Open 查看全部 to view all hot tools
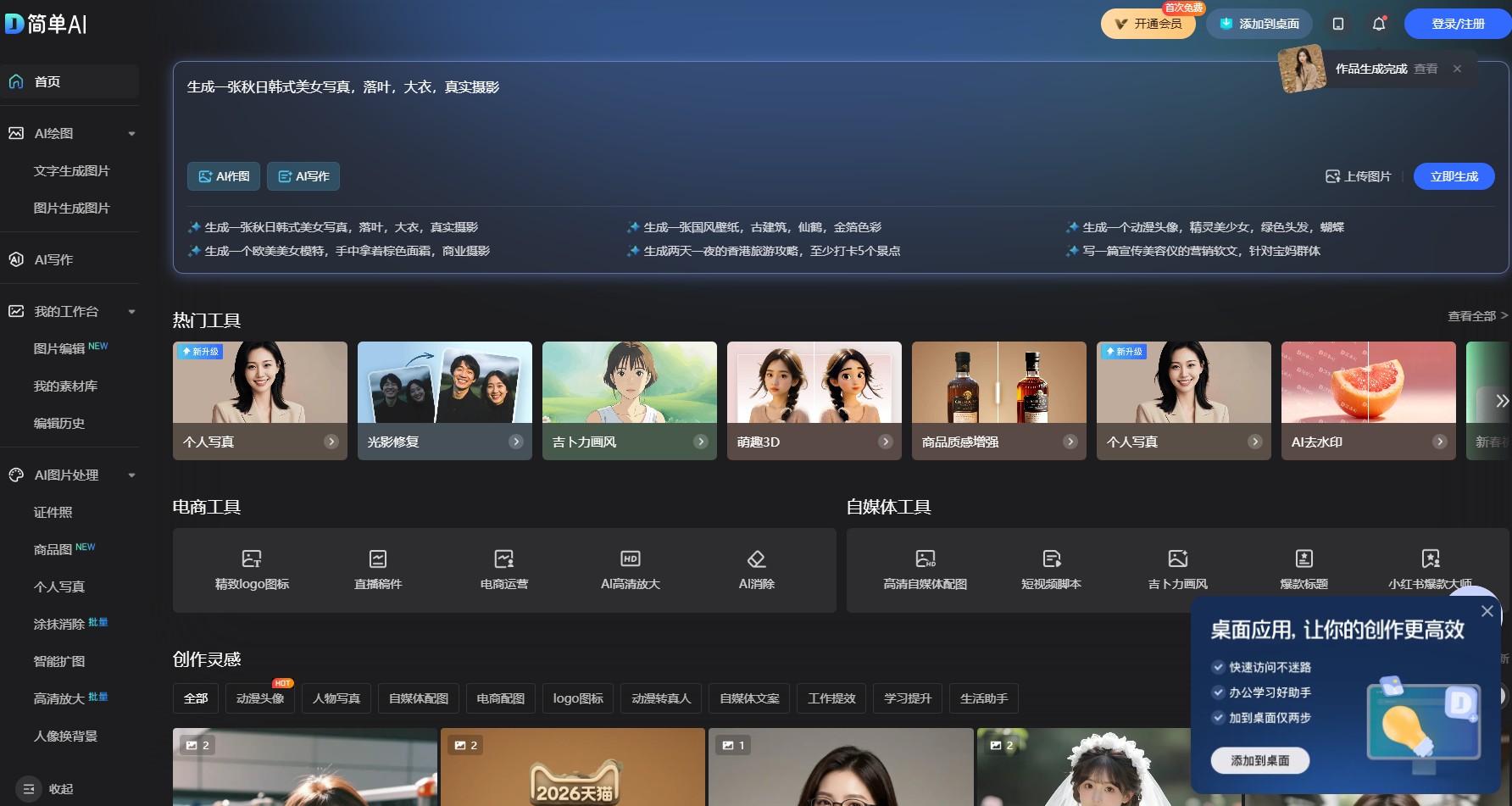The image size is (1512, 806). tap(1471, 315)
